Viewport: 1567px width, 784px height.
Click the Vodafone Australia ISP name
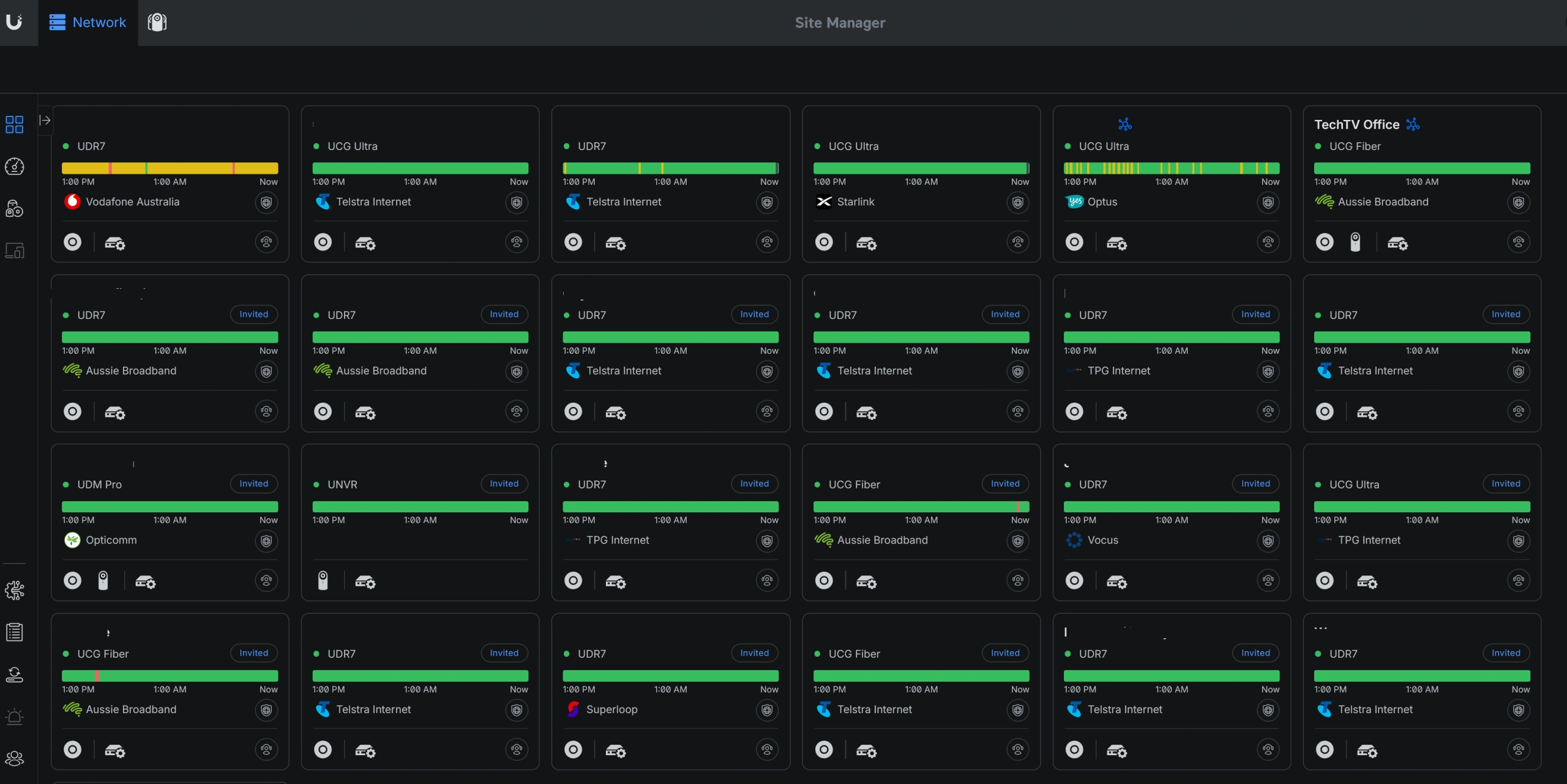133,201
